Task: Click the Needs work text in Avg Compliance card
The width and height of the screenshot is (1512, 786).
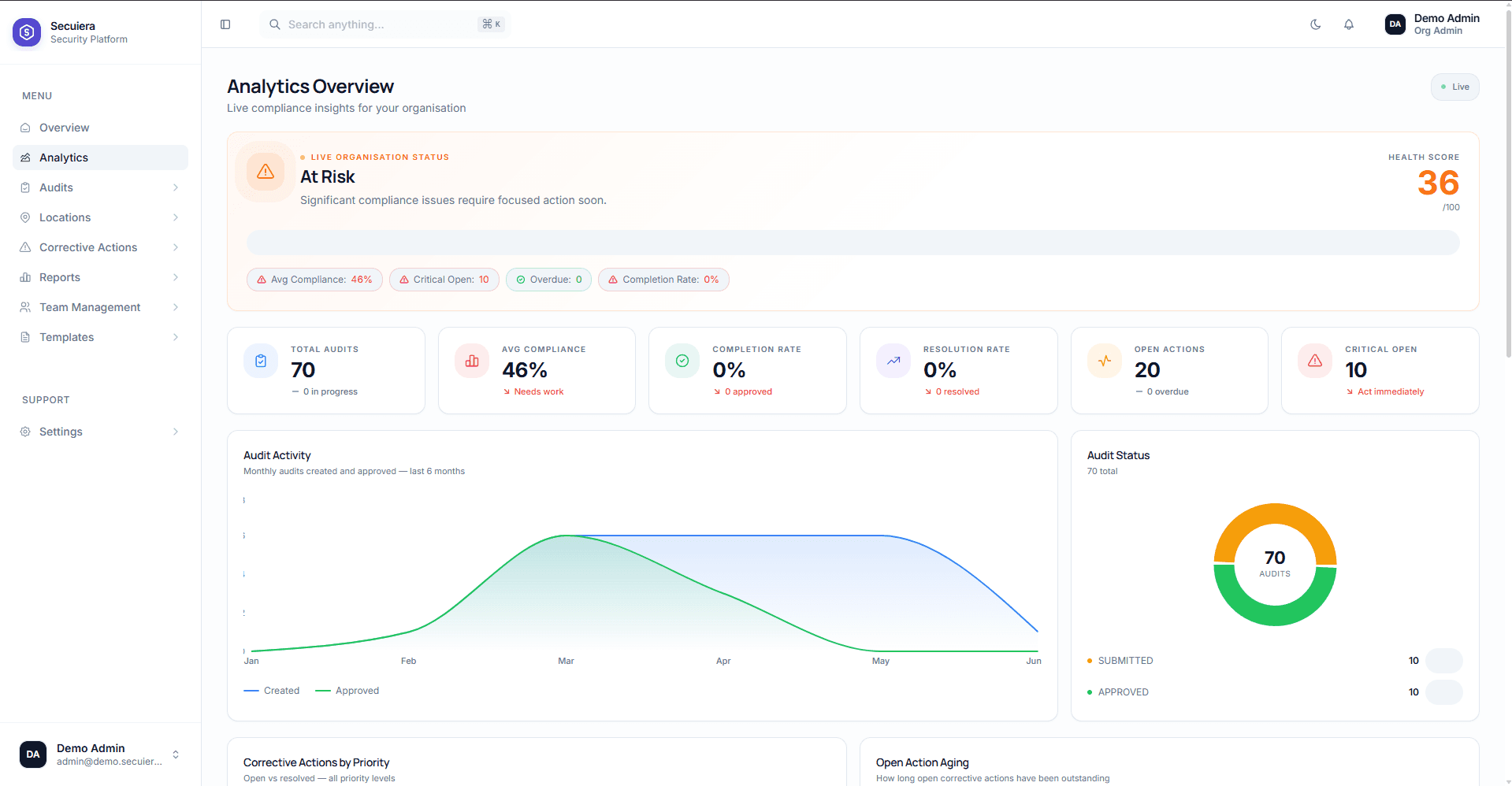Action: click(x=539, y=391)
